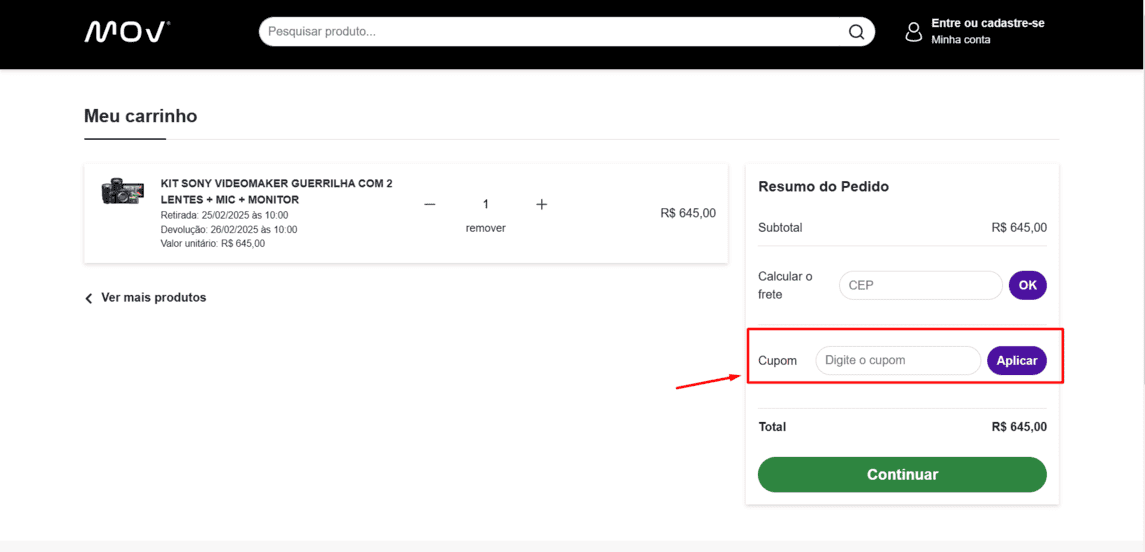Open Minha conta link

click(x=961, y=40)
